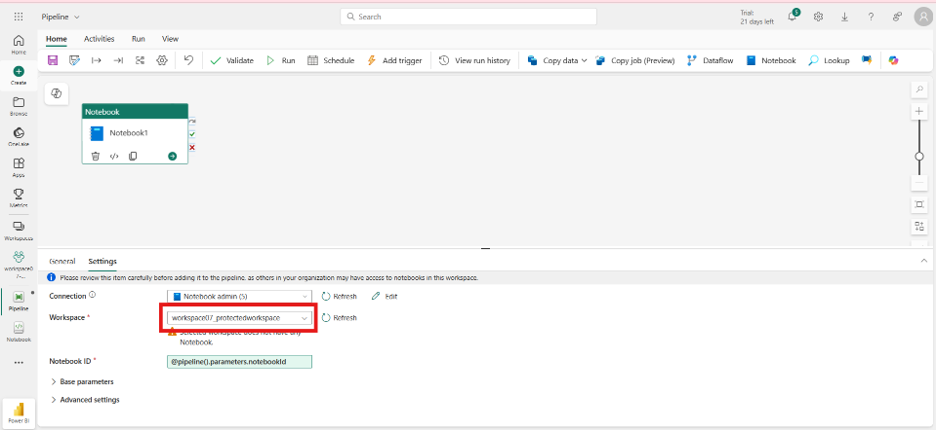Screen dimensions: 936x430
Task: Open the Pipeline name dropdown
Action: 60,17
